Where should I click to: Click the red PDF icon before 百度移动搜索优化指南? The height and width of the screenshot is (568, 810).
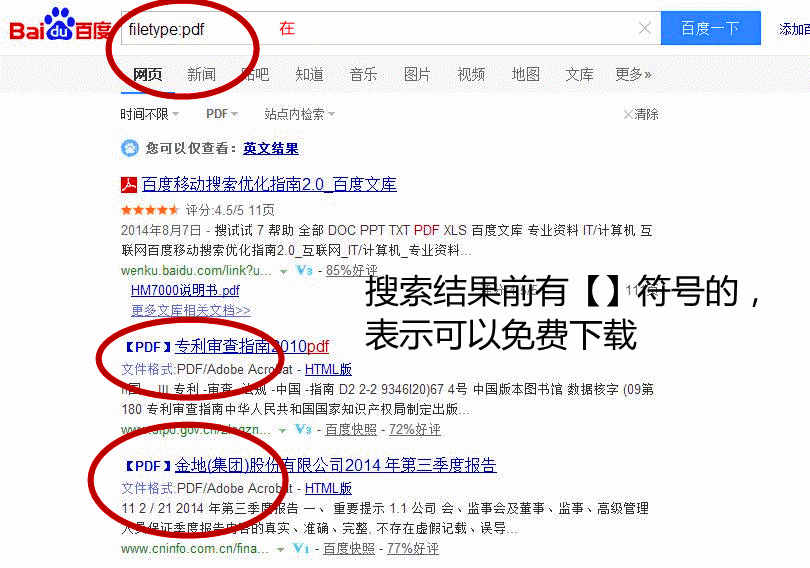click(x=129, y=185)
